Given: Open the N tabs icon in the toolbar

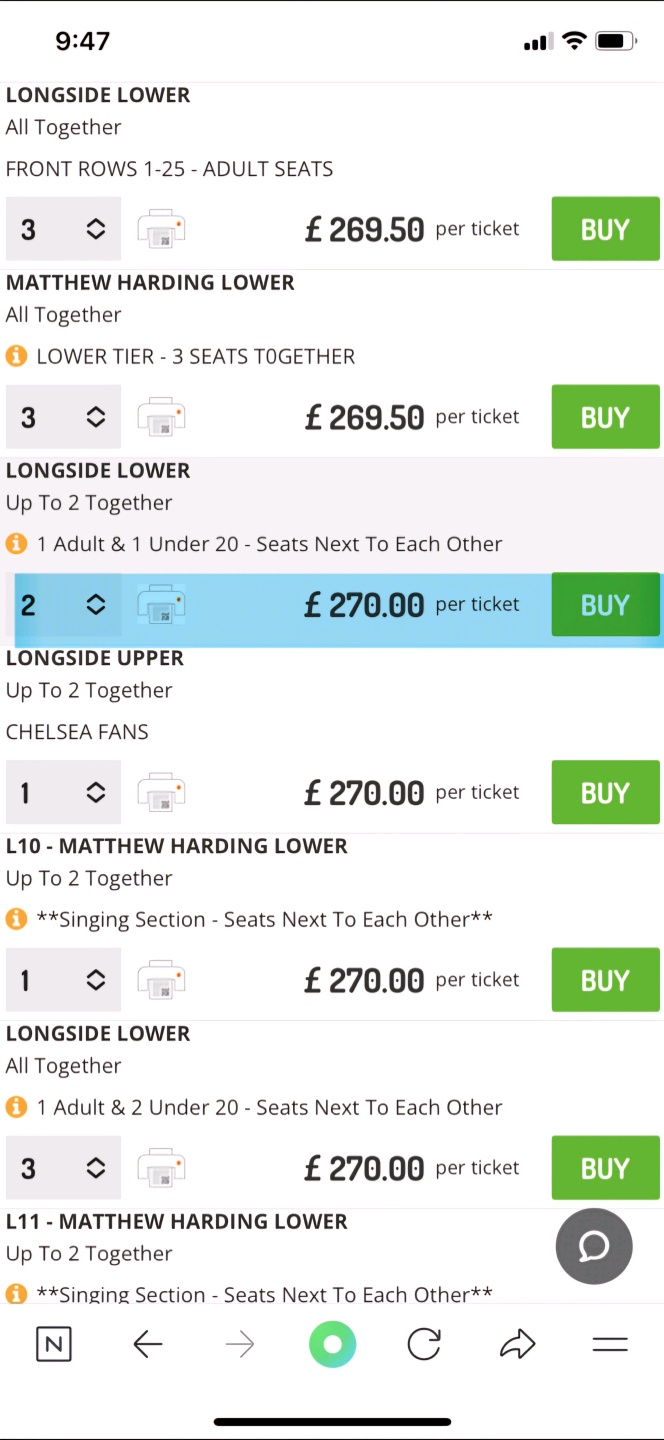Looking at the screenshot, I should pyautogui.click(x=54, y=1345).
